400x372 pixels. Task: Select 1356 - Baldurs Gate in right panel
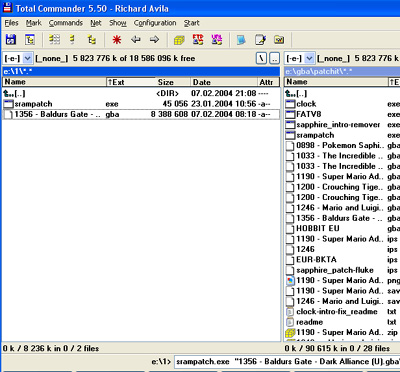[342, 218]
